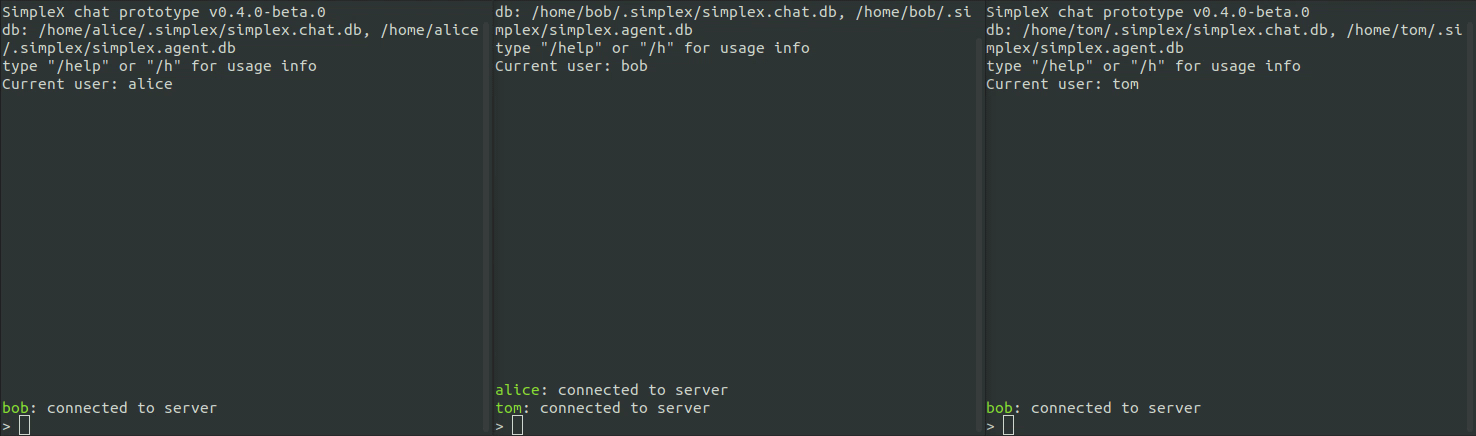Click the usage info help line in bob's terminal
Viewport: 1476px width, 436px height.
[x=652, y=48]
